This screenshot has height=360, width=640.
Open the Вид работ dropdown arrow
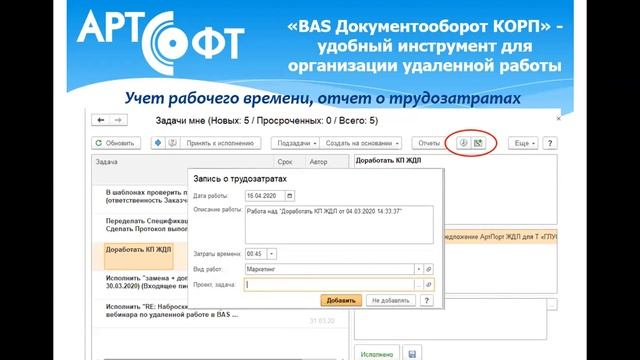point(419,269)
